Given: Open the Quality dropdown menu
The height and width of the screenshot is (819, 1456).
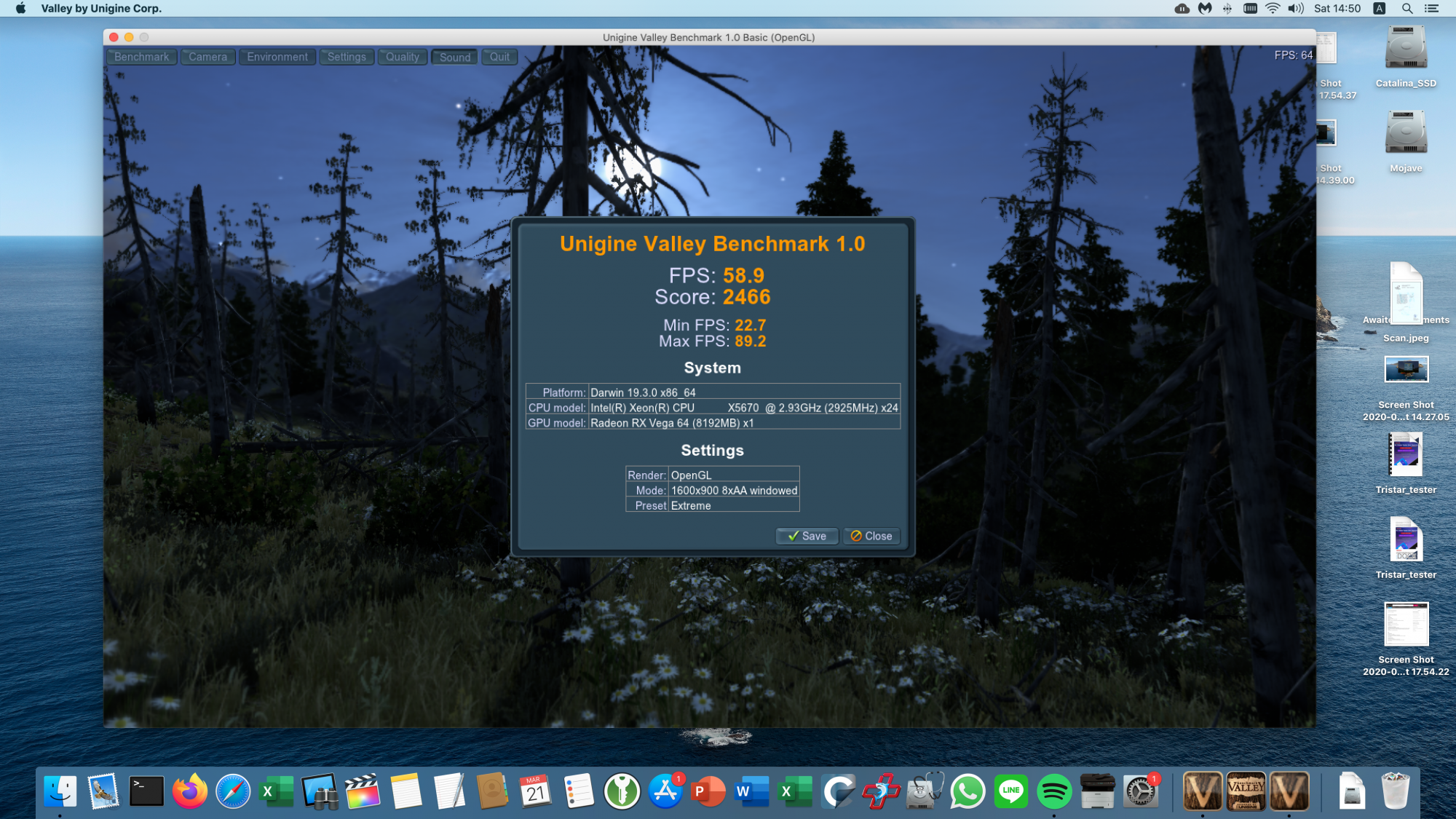Looking at the screenshot, I should coord(403,57).
